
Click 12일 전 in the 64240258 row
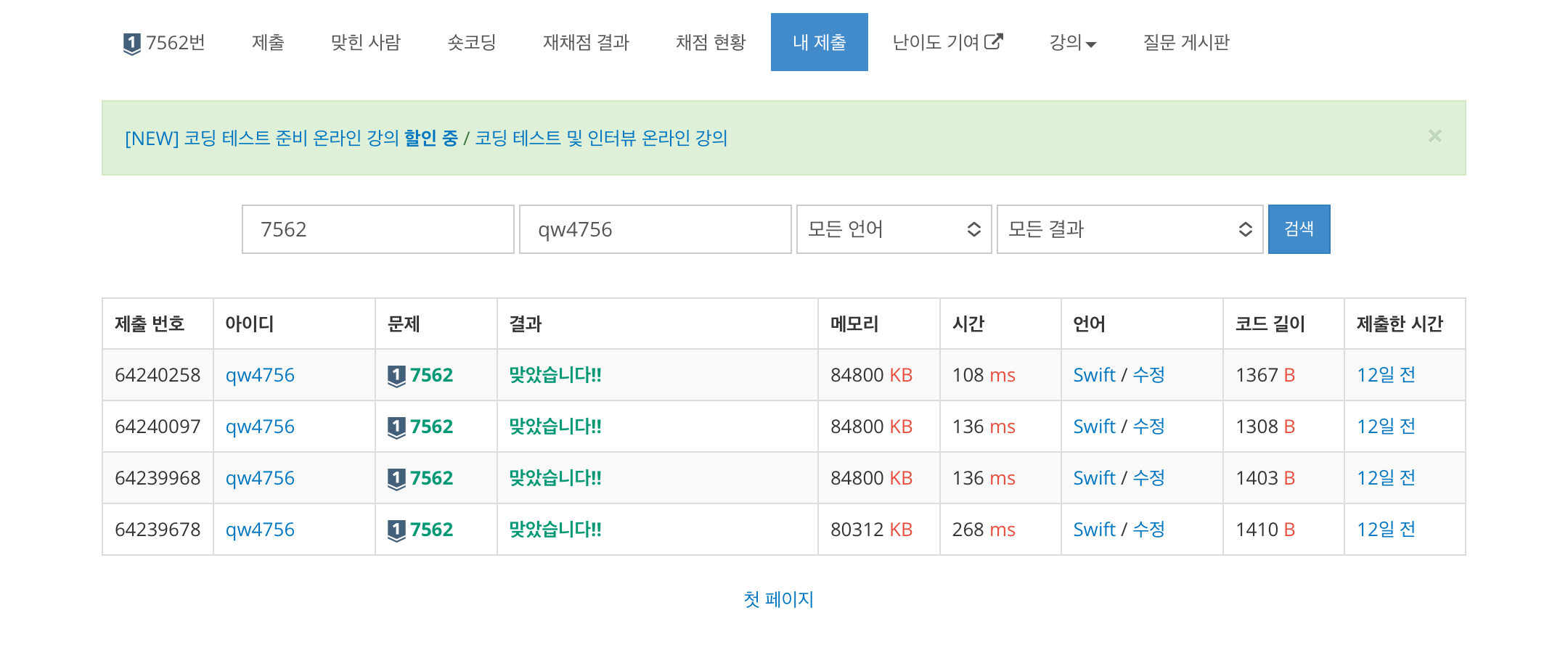pos(1386,375)
